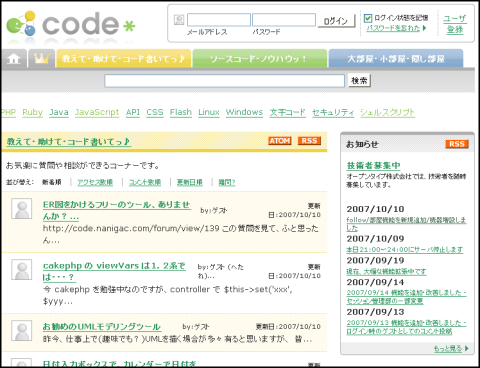Open the パスワードを忘れた link
480x368 pixels.
pos(393,28)
